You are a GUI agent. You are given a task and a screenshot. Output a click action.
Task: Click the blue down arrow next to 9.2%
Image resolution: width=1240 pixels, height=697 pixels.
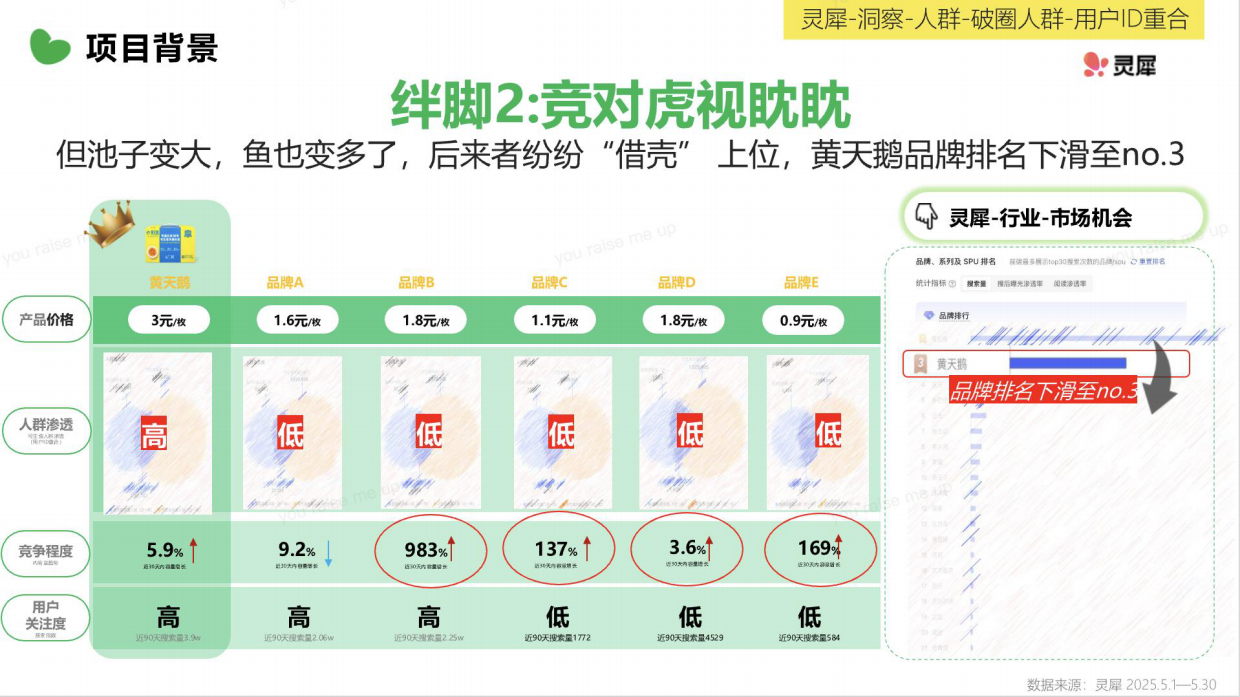pos(328,552)
